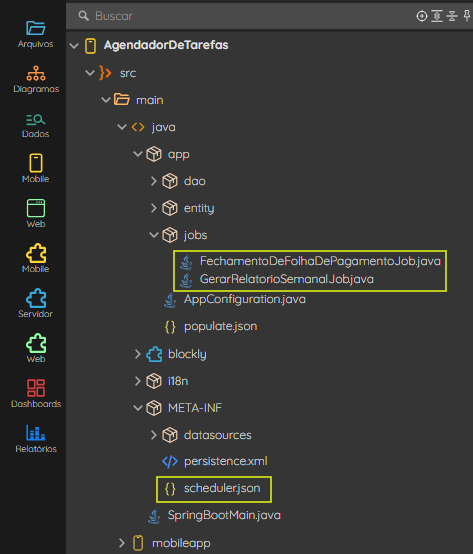Open the Relatórios sidebar icon
The height and width of the screenshot is (554, 473).
[36, 438]
